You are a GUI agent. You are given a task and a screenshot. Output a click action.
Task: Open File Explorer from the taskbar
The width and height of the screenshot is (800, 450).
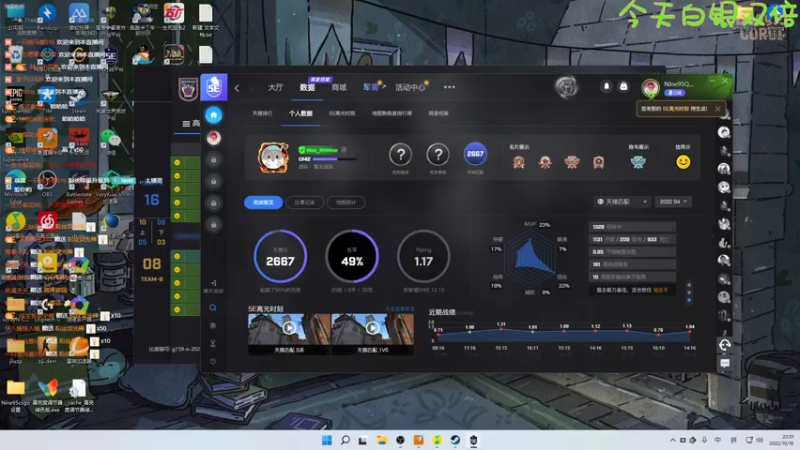[382, 440]
